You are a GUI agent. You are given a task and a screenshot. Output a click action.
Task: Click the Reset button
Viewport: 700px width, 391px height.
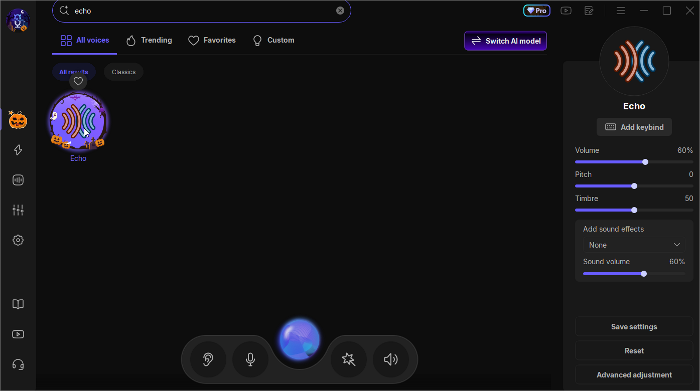(x=634, y=351)
